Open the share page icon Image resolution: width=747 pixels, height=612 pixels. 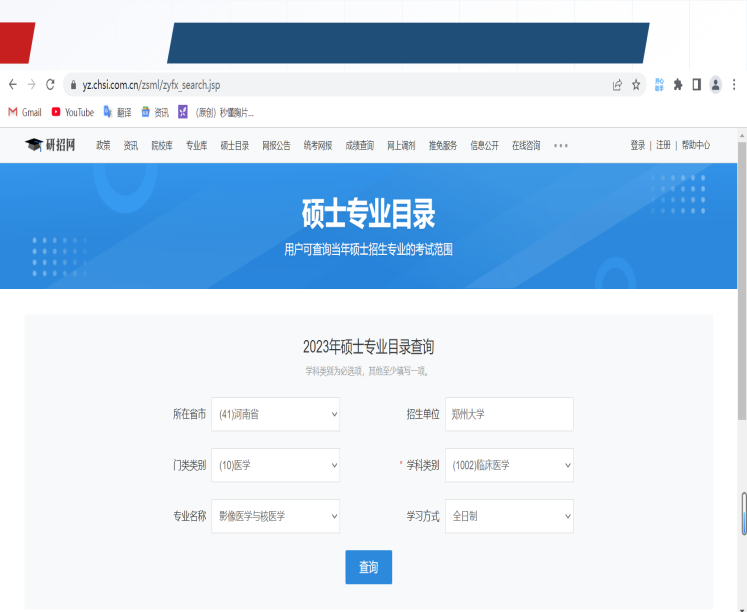617,85
